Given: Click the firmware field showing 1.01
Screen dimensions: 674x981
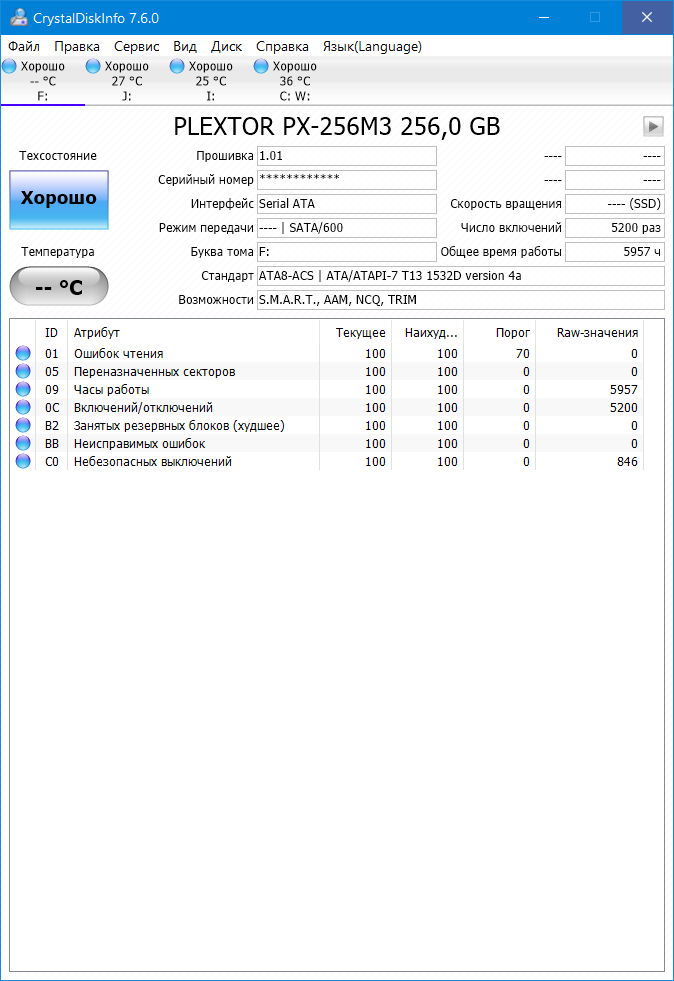Looking at the screenshot, I should point(347,156).
